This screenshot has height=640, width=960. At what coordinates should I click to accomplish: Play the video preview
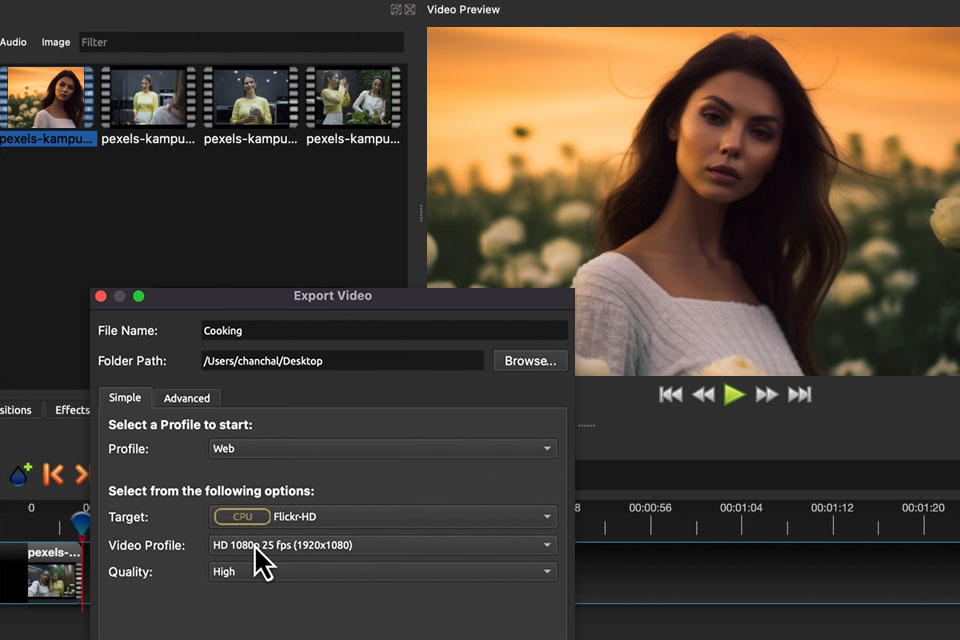pyautogui.click(x=734, y=394)
